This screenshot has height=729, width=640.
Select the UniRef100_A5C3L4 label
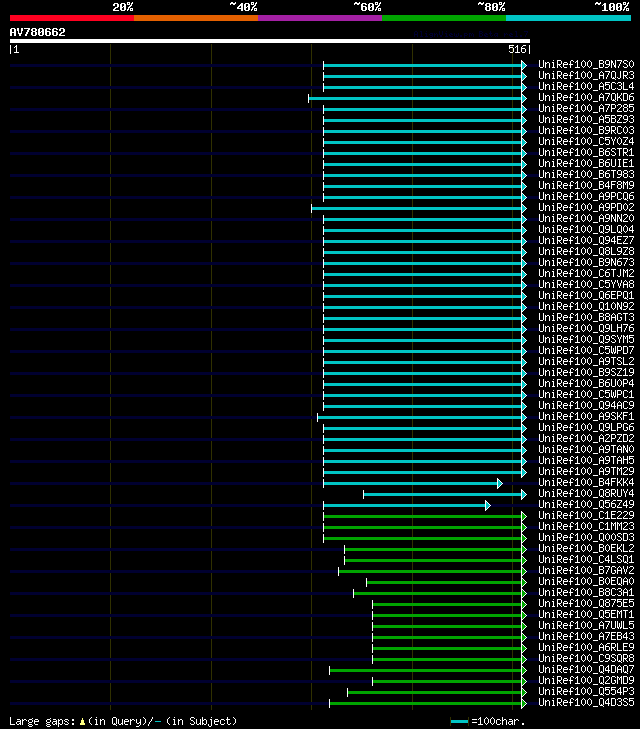point(586,86)
